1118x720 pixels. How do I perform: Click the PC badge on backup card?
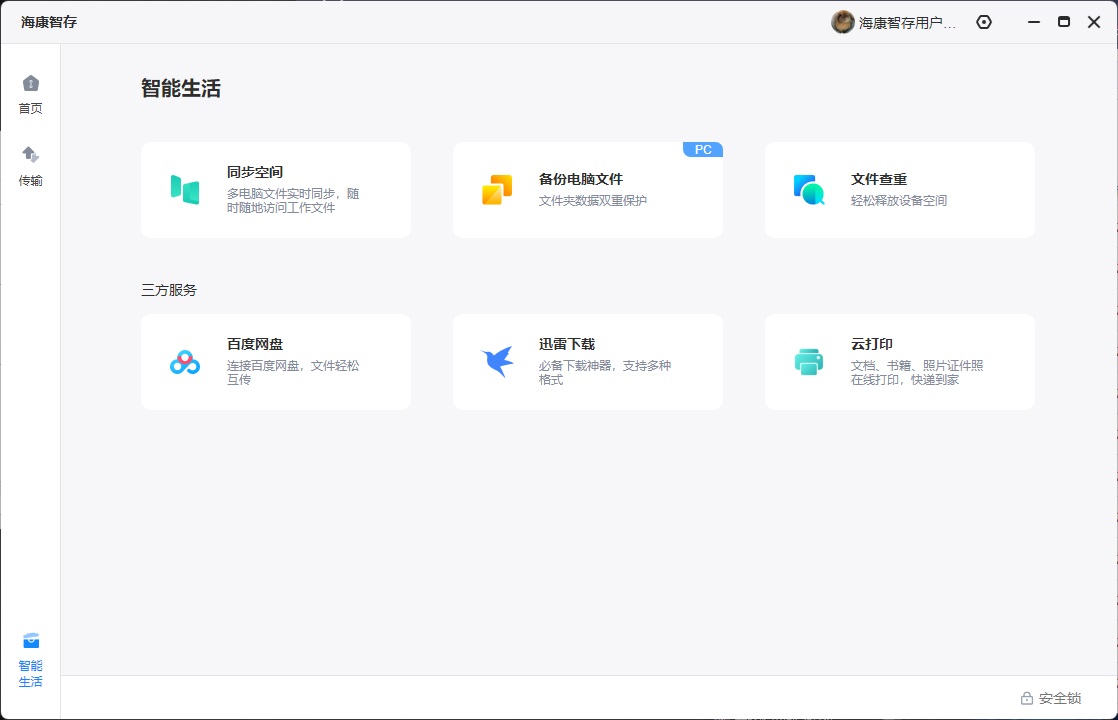pos(703,148)
